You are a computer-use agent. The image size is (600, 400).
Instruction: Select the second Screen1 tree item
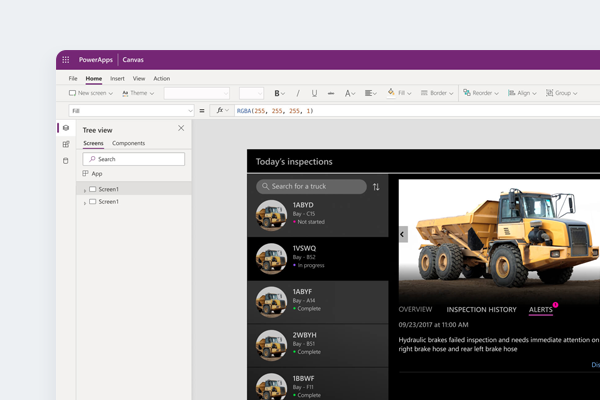coord(134,201)
